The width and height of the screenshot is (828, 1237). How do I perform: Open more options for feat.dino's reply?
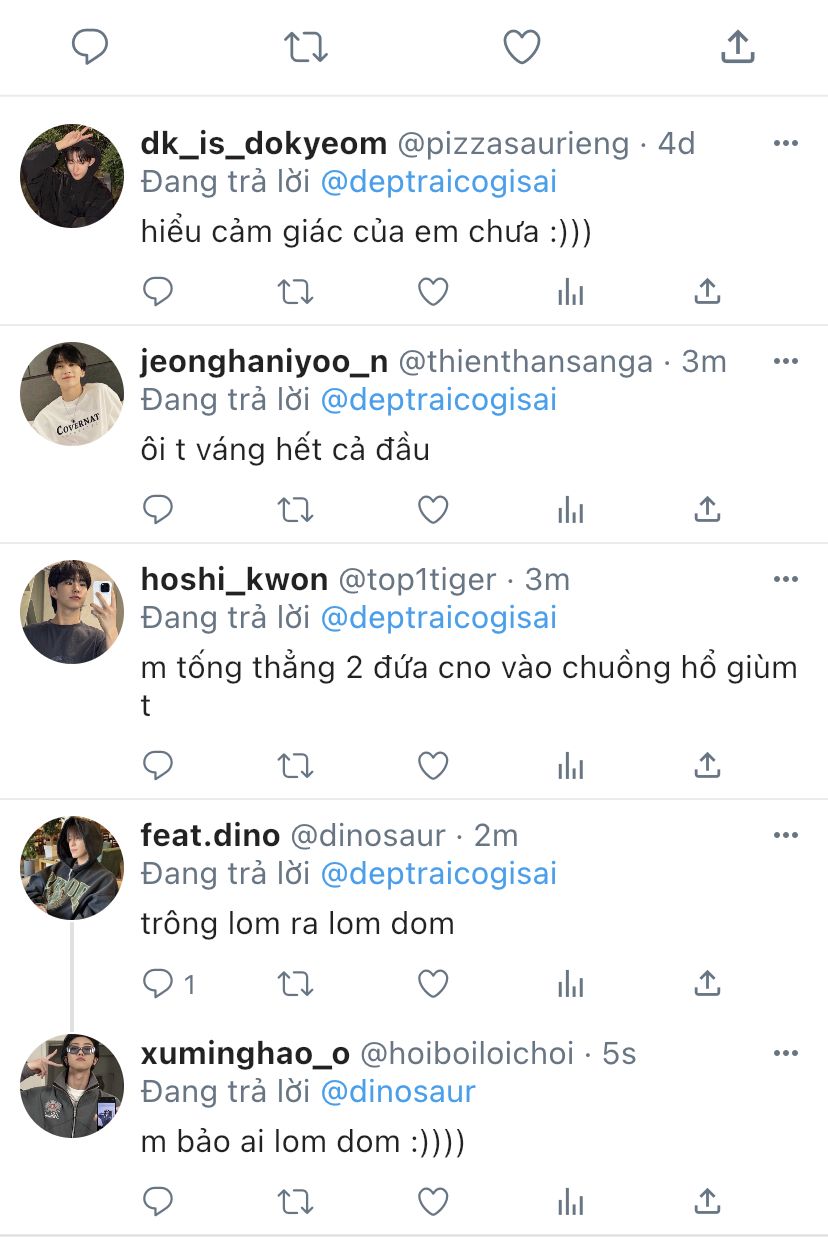786,835
